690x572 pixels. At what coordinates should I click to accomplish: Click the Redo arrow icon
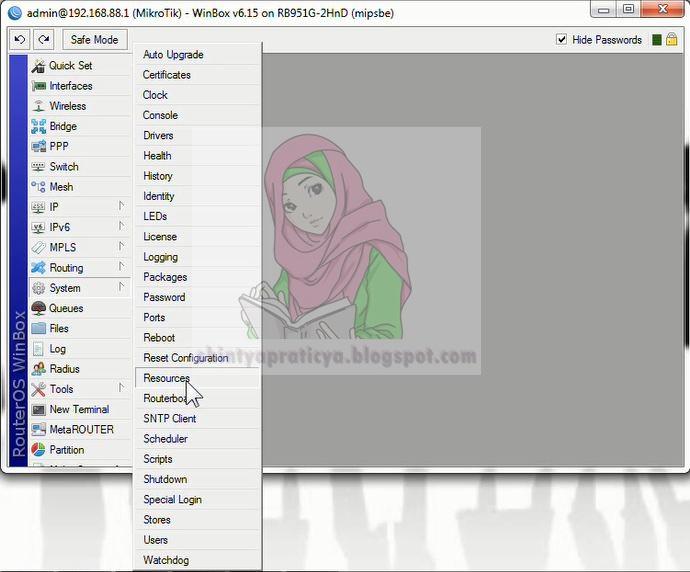(44, 40)
